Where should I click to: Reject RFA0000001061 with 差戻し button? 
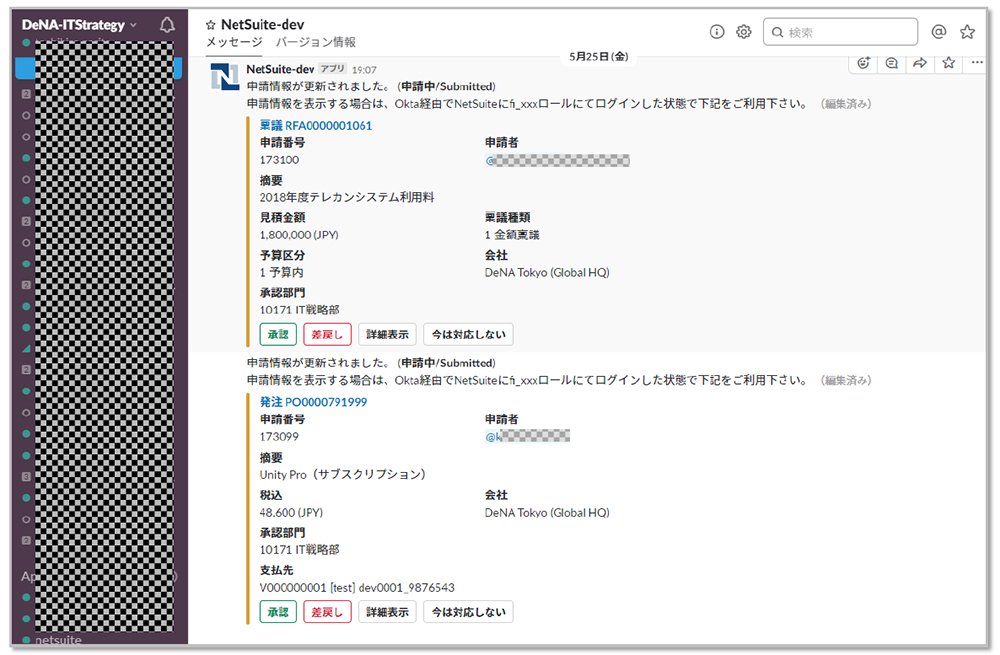pos(327,334)
